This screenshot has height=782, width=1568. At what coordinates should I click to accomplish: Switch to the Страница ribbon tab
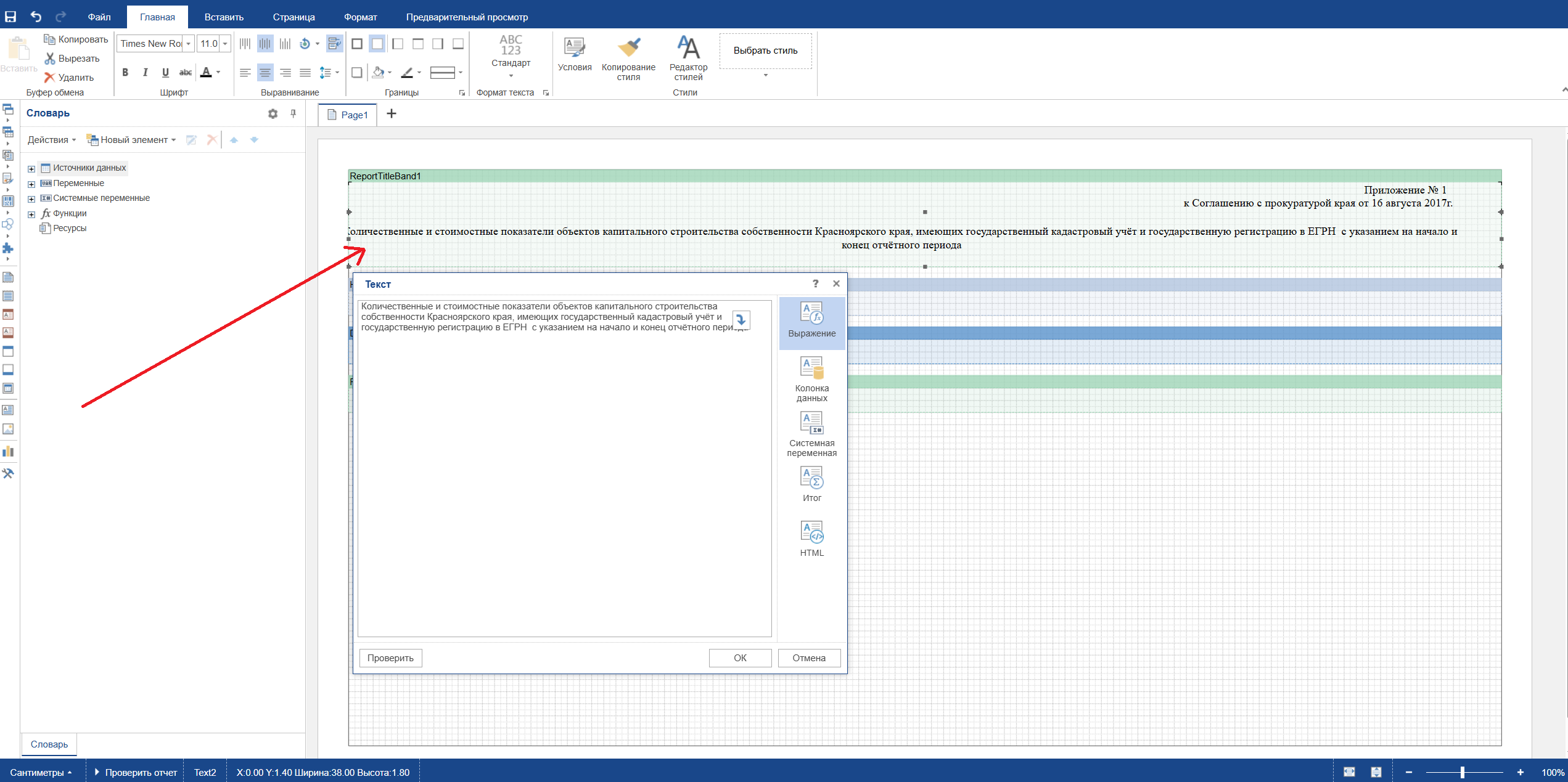pyautogui.click(x=294, y=17)
